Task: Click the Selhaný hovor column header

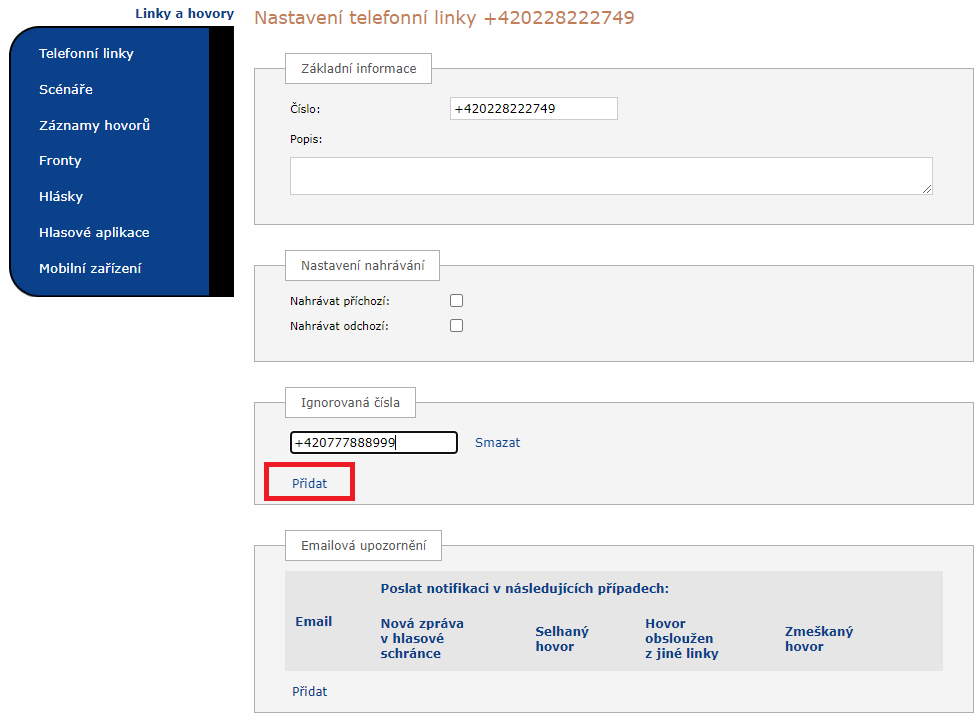Action: coord(562,639)
